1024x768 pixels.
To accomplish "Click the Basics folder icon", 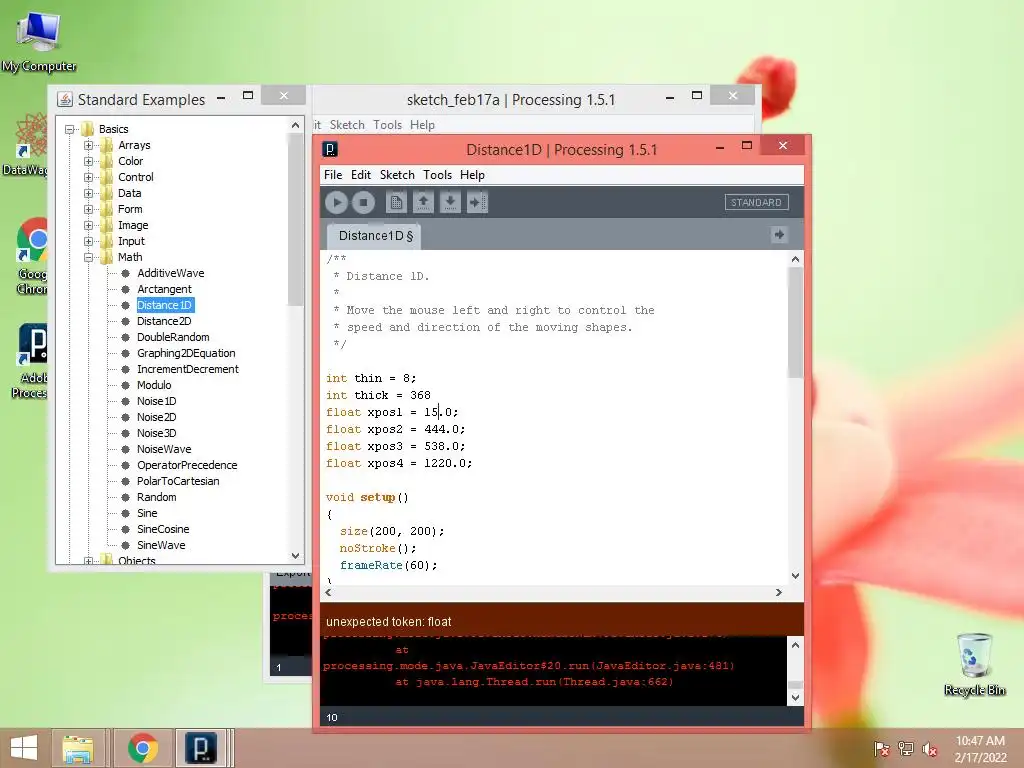I will (88, 129).
